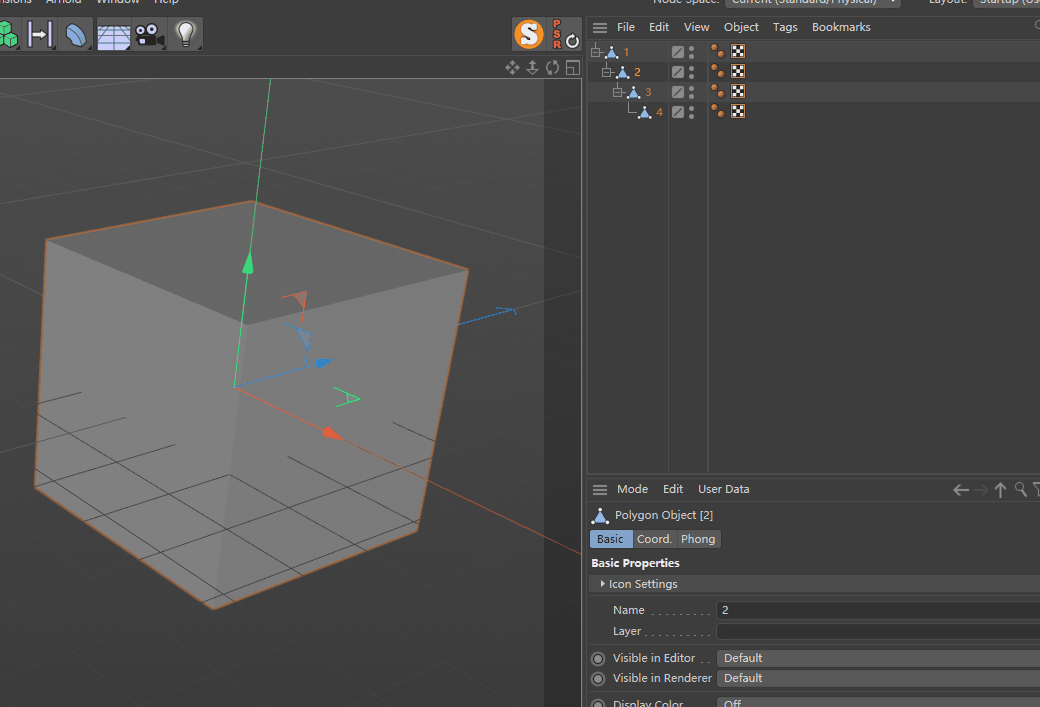Click the UVW checkerboard tag of object 1

738,51
